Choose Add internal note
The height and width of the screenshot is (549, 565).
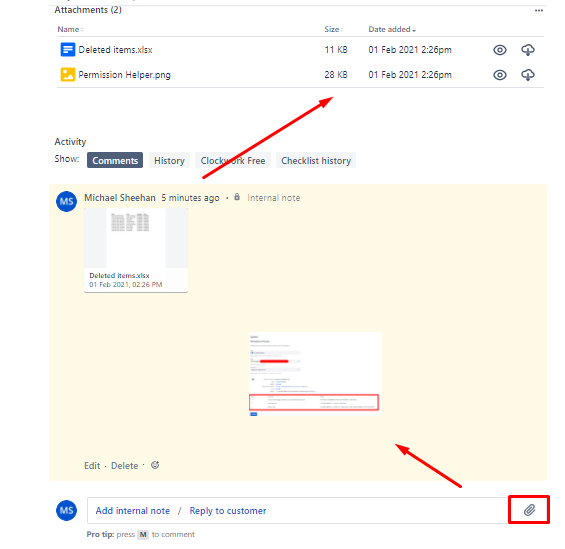pyautogui.click(x=133, y=511)
